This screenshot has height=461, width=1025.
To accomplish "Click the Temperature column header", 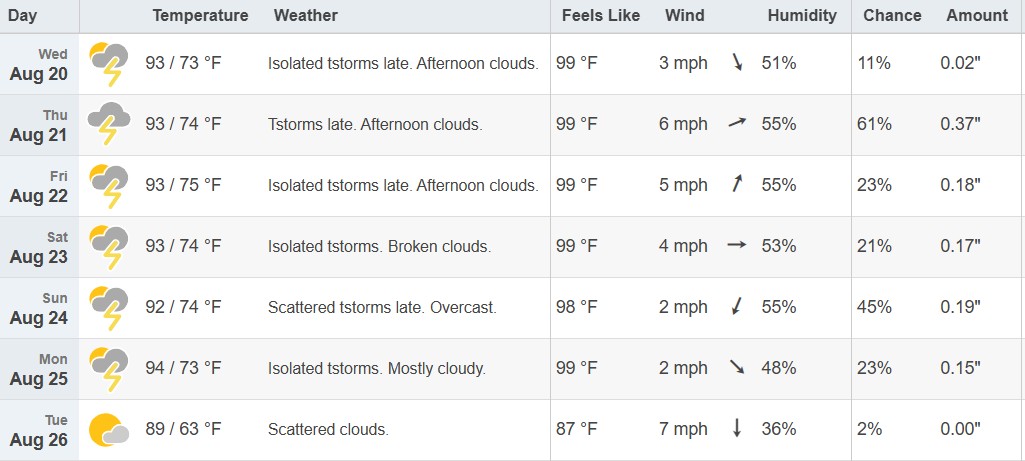I will [x=200, y=15].
